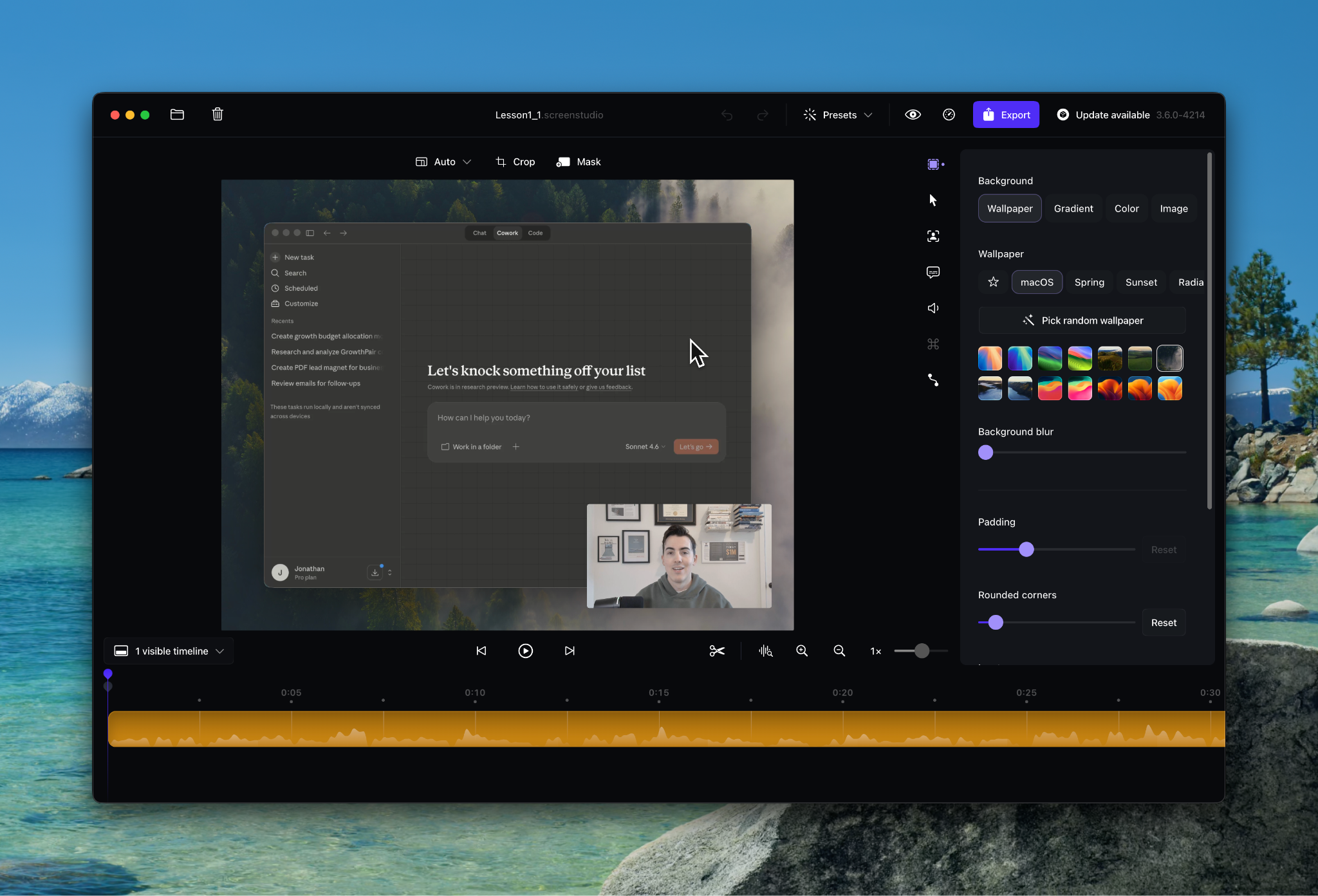The image size is (1318, 896).
Task: Open the Audio speaker settings icon
Action: coord(933,308)
